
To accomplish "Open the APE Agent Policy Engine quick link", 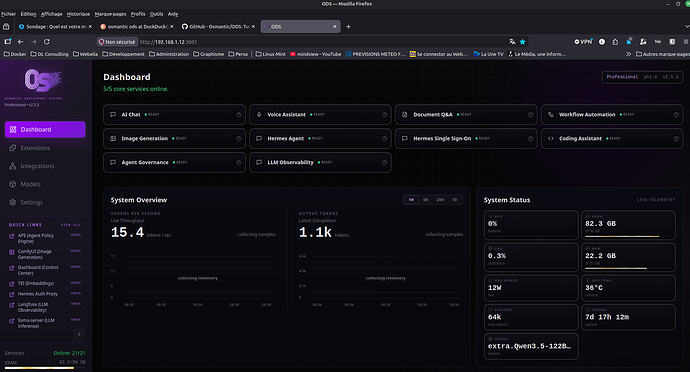I will click(x=45, y=238).
